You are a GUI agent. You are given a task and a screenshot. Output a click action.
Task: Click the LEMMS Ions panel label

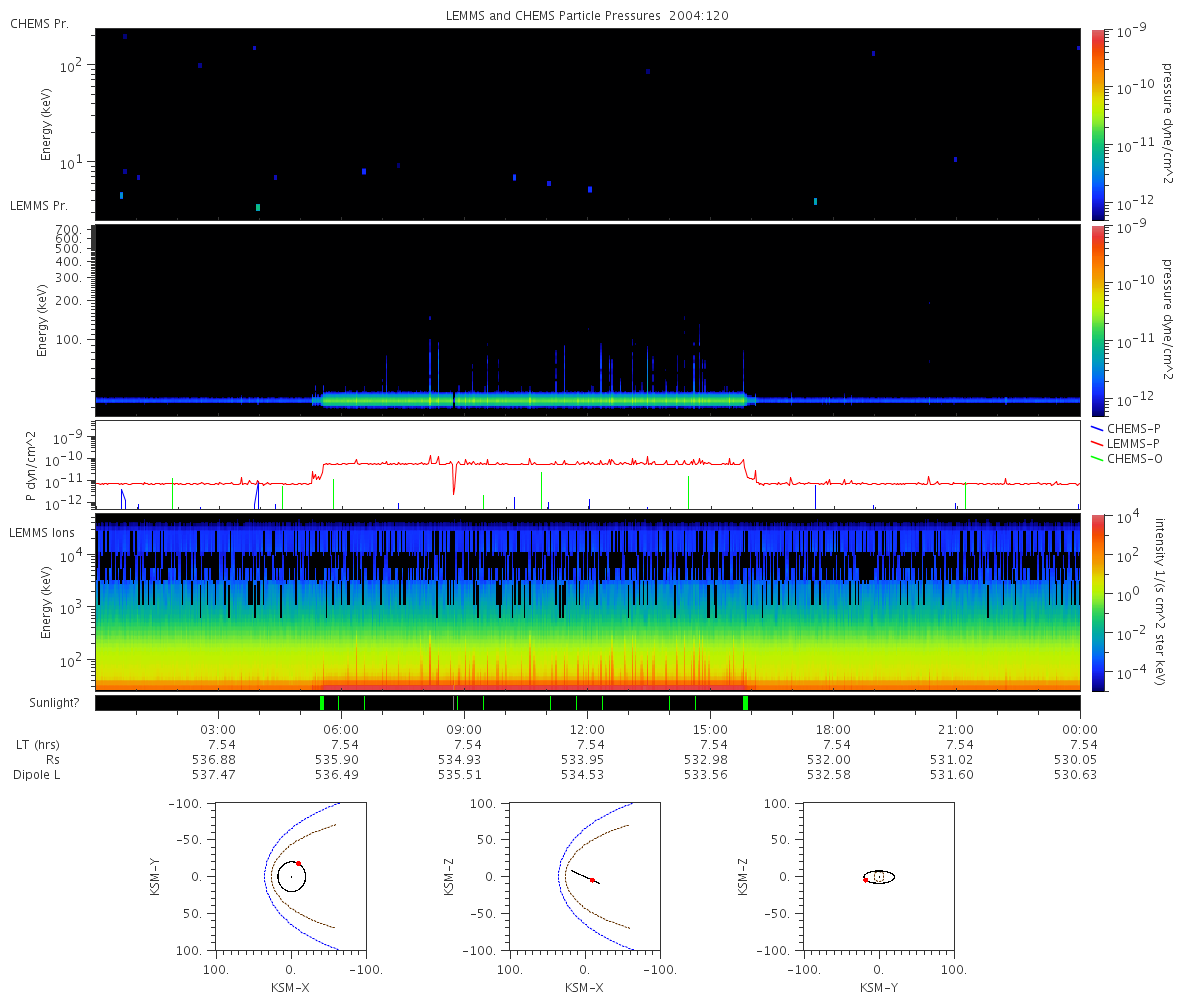(41, 531)
